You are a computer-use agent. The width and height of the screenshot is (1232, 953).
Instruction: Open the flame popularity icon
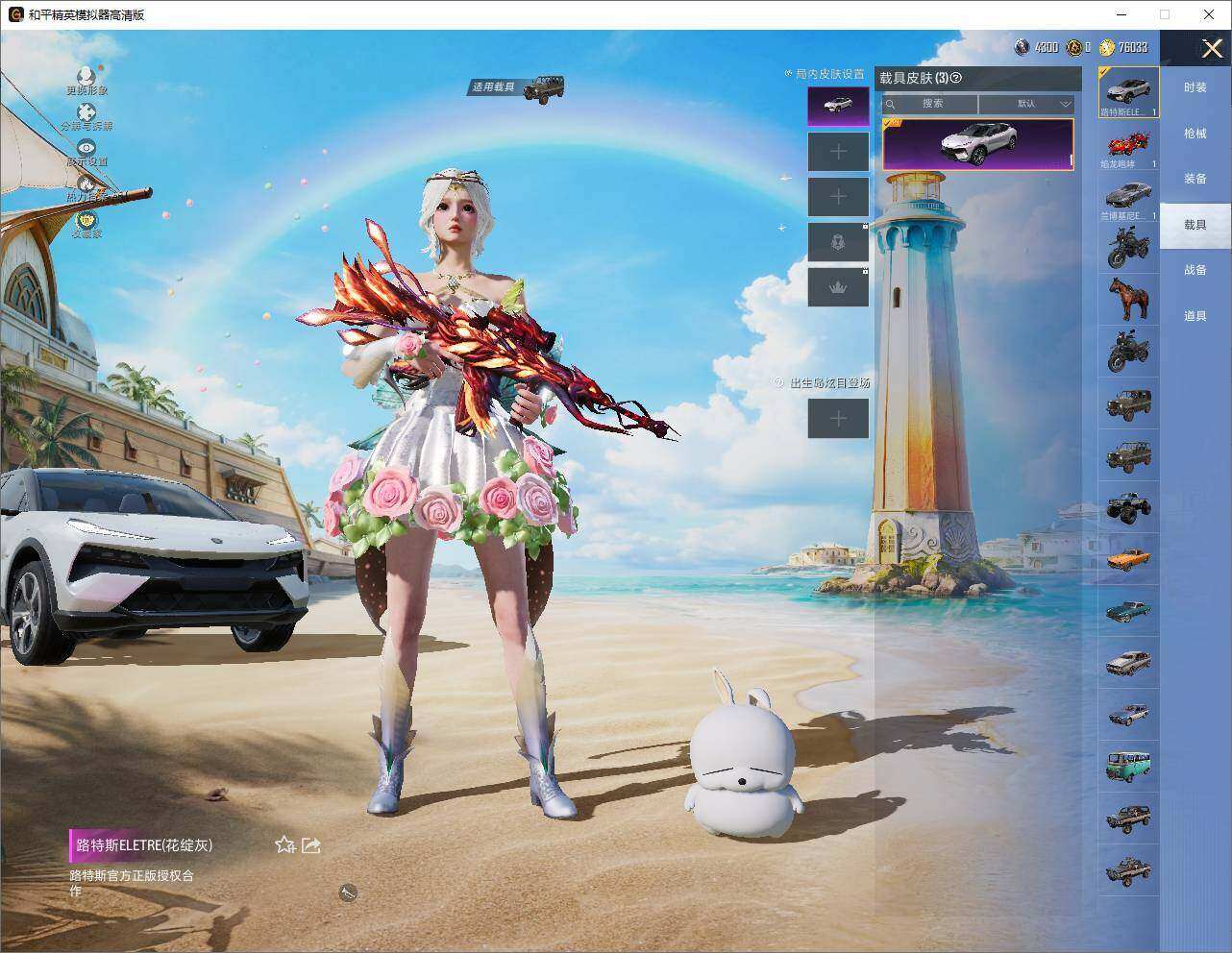[86, 183]
